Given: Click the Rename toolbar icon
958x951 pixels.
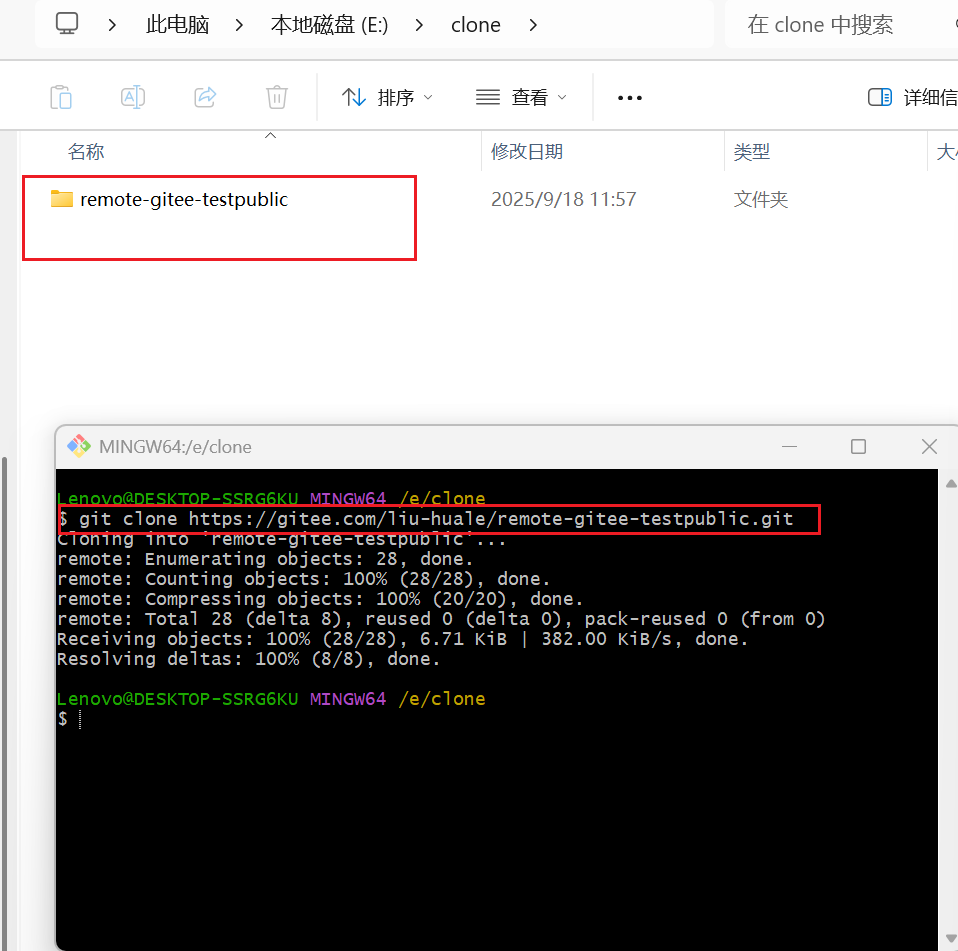Looking at the screenshot, I should (133, 97).
